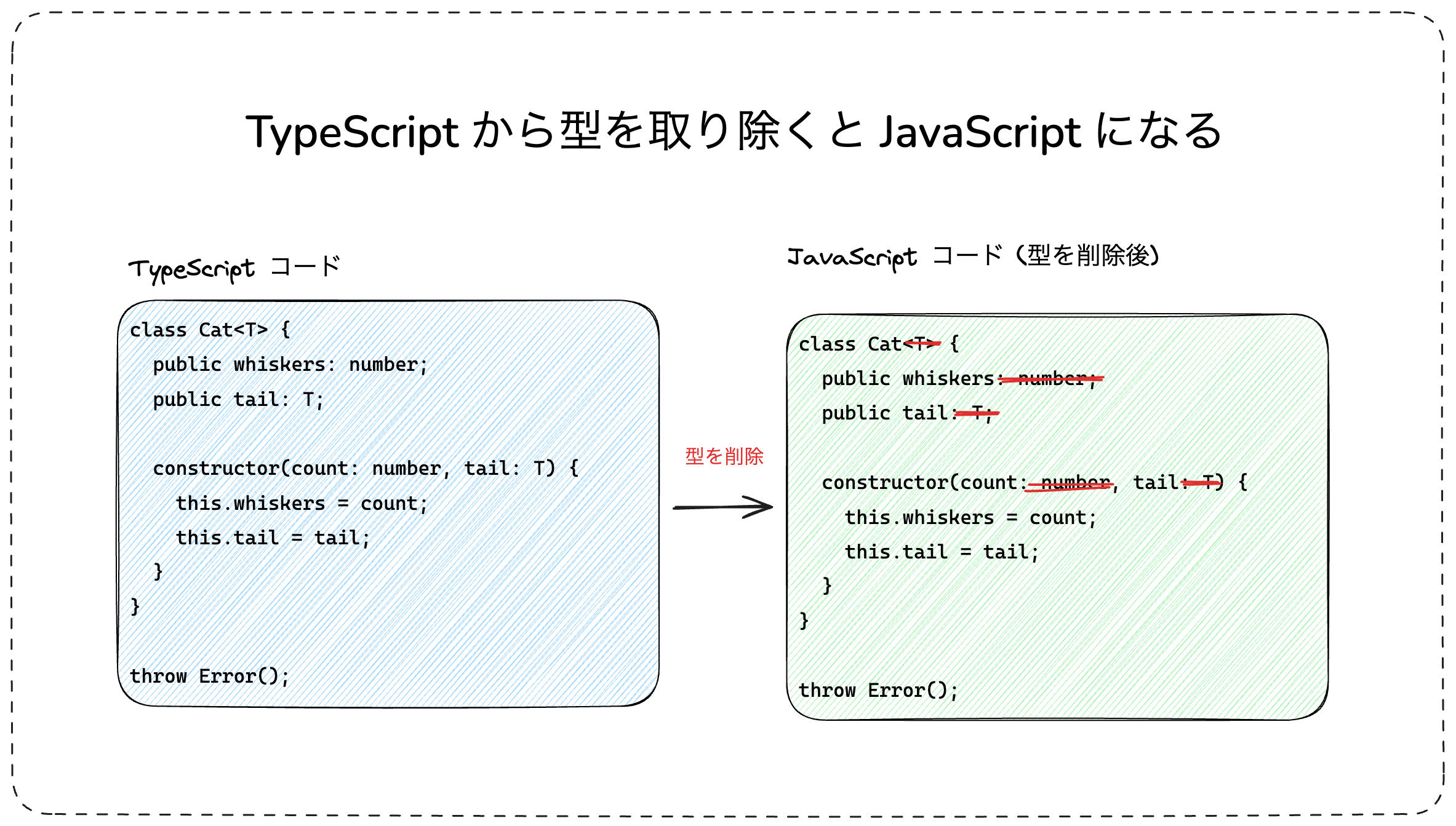Click the class's final closing brace in the green box
Image resolution: width=1456 pixels, height=826 pixels.
804,621
